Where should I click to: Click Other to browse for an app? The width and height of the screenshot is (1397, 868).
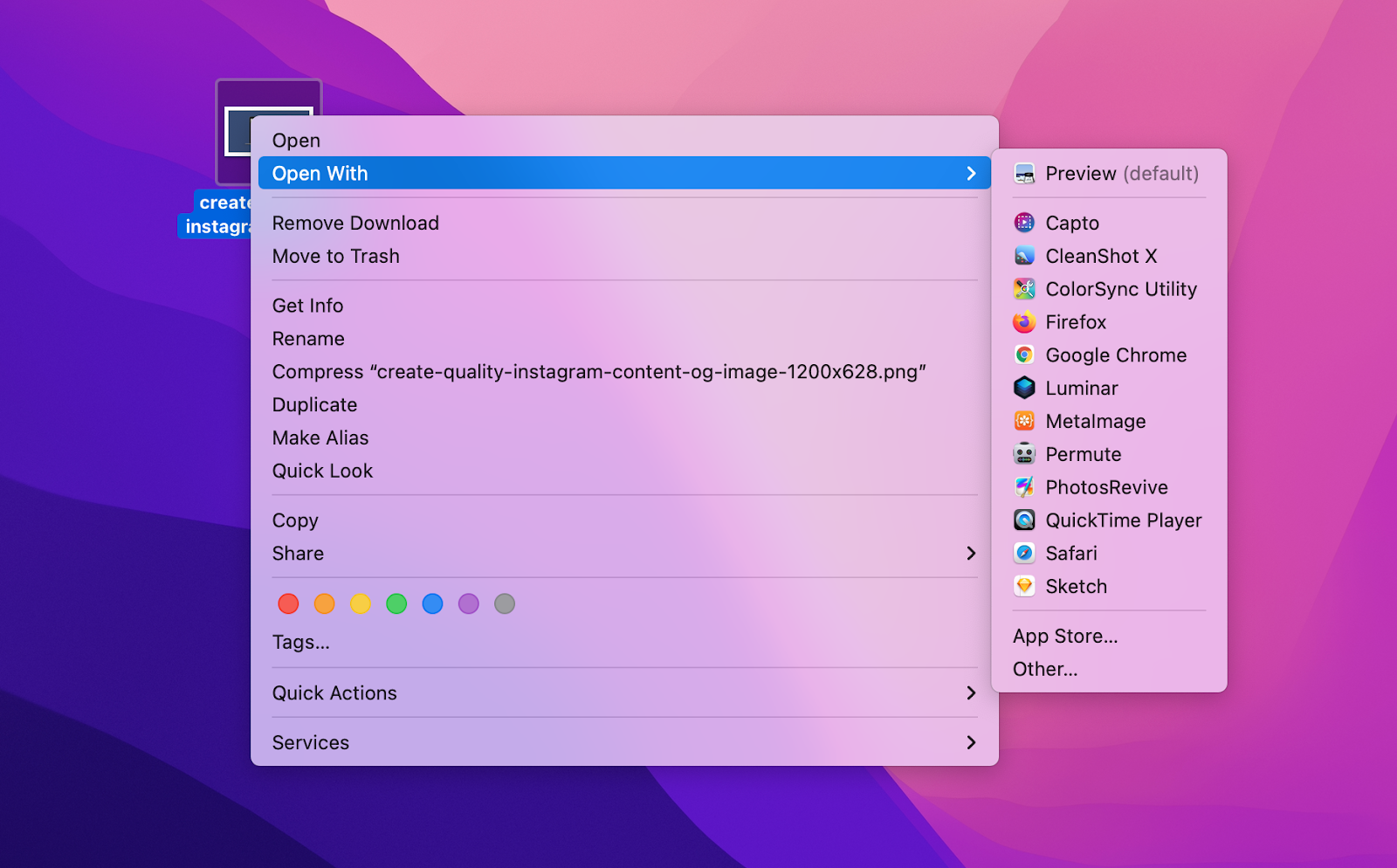[x=1045, y=669]
